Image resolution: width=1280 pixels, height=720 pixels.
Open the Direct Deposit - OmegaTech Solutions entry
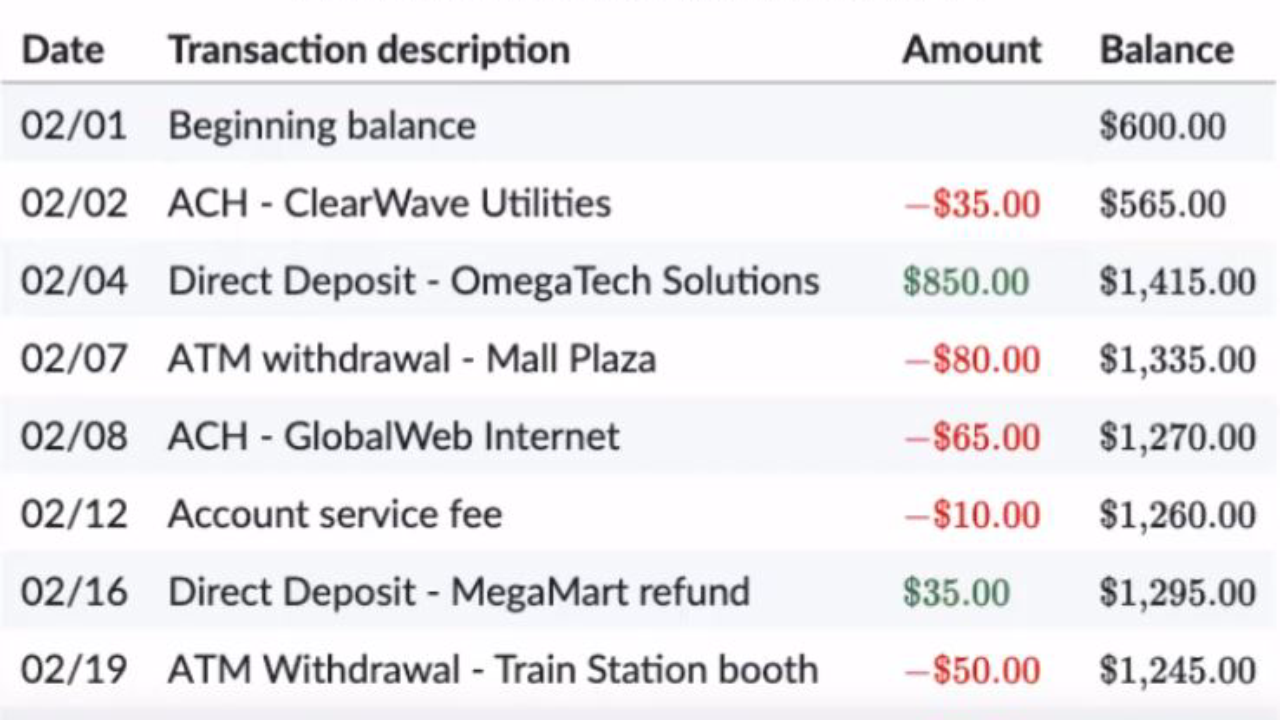[x=493, y=282]
